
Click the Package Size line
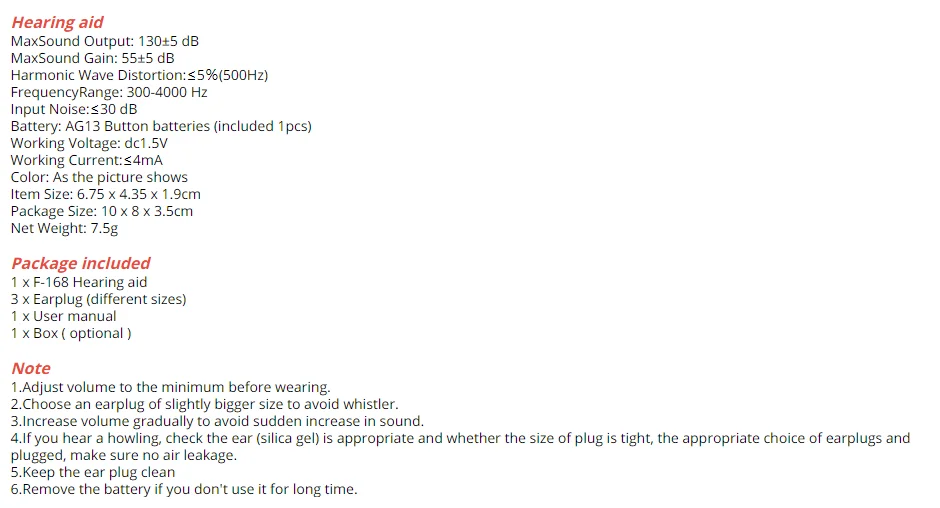click(x=102, y=211)
